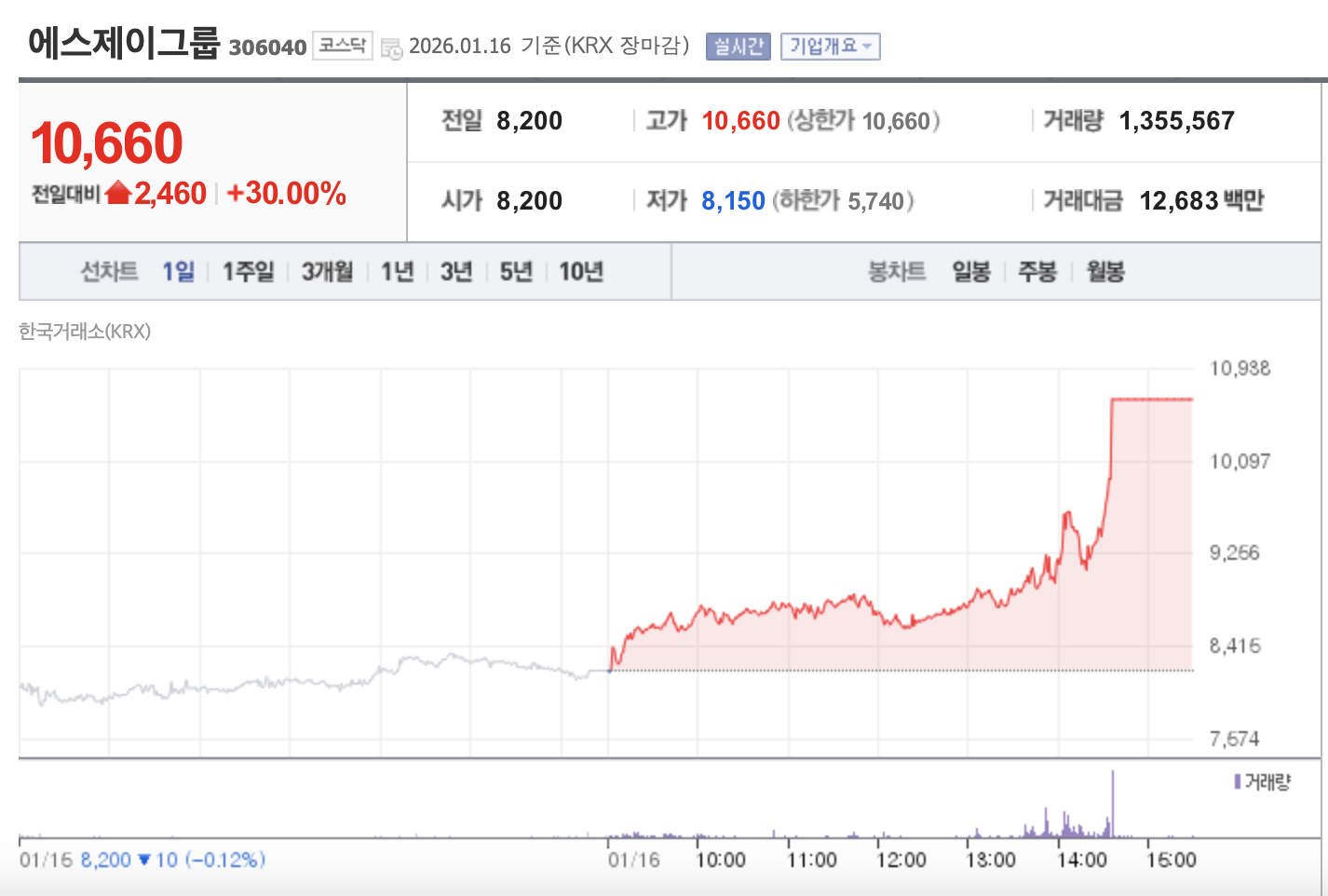The width and height of the screenshot is (1328, 896).
Task: Switch to the 5년 chart period
Action: pyautogui.click(x=516, y=271)
